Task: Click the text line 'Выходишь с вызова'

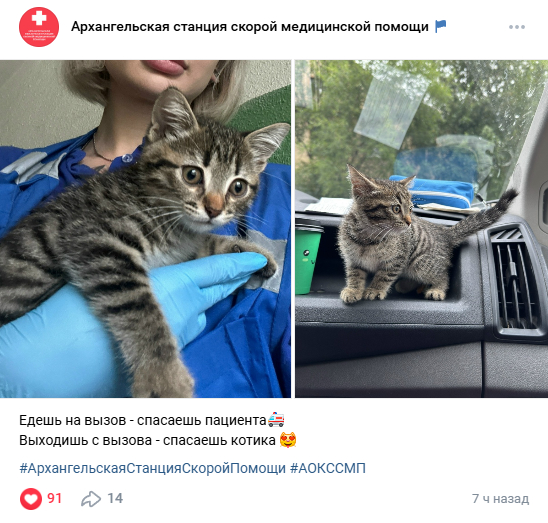Action: (85, 440)
